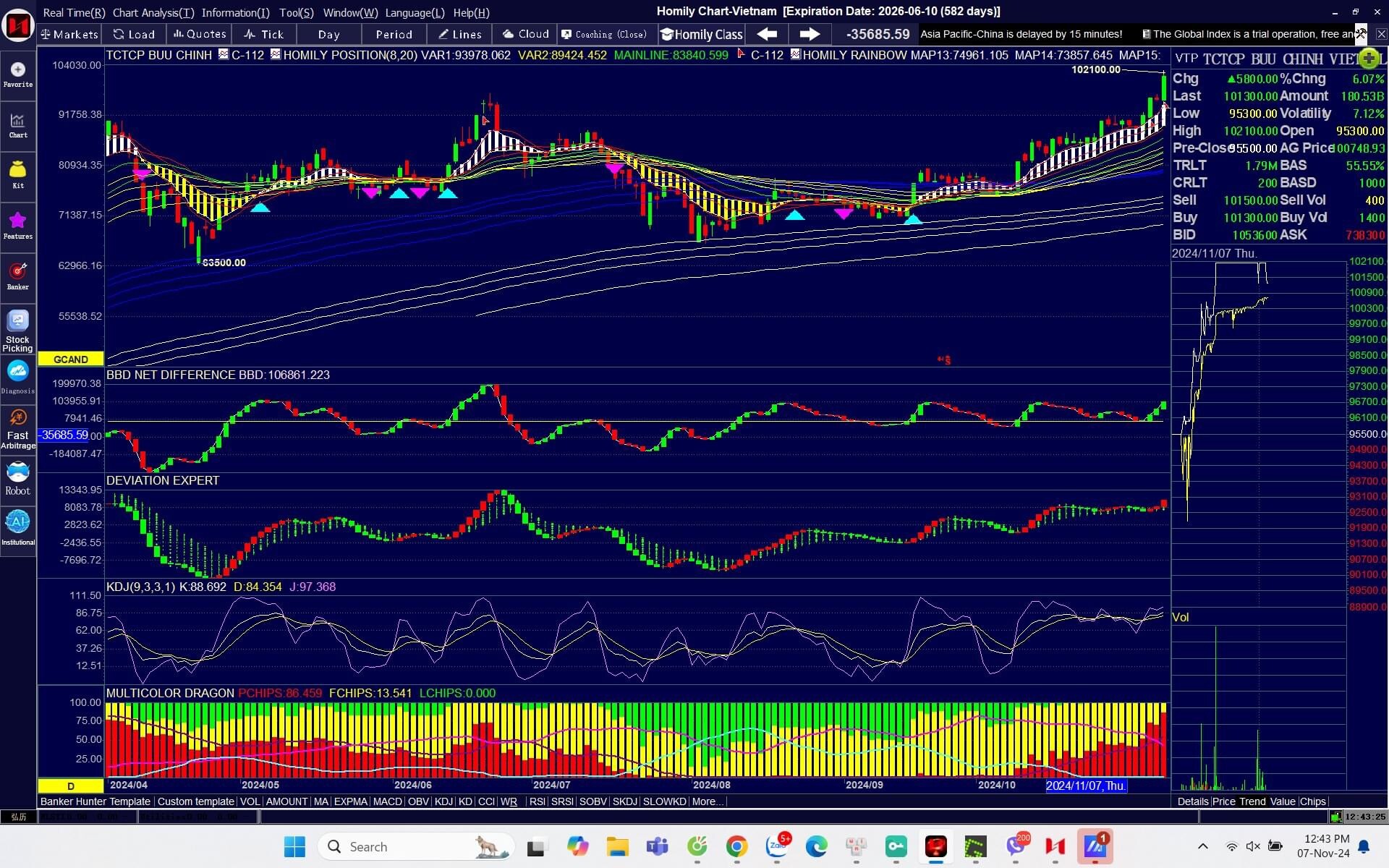Viewport: 1389px width, 868px height.
Task: Open the Price tab in right panel
Action: (1223, 801)
